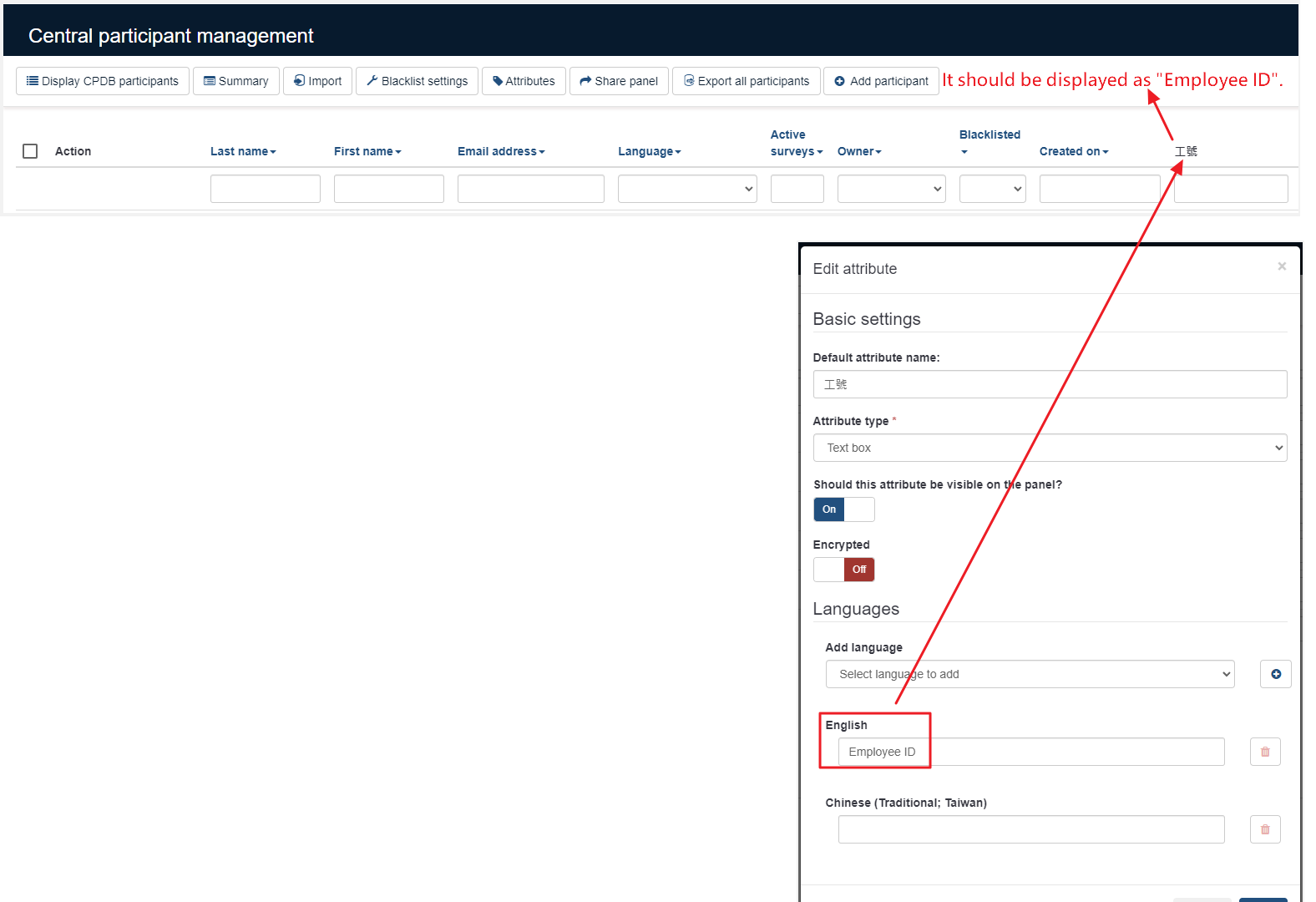This screenshot has height=902, width=1316.
Task: Open the Language filter dropdown
Action: point(686,189)
